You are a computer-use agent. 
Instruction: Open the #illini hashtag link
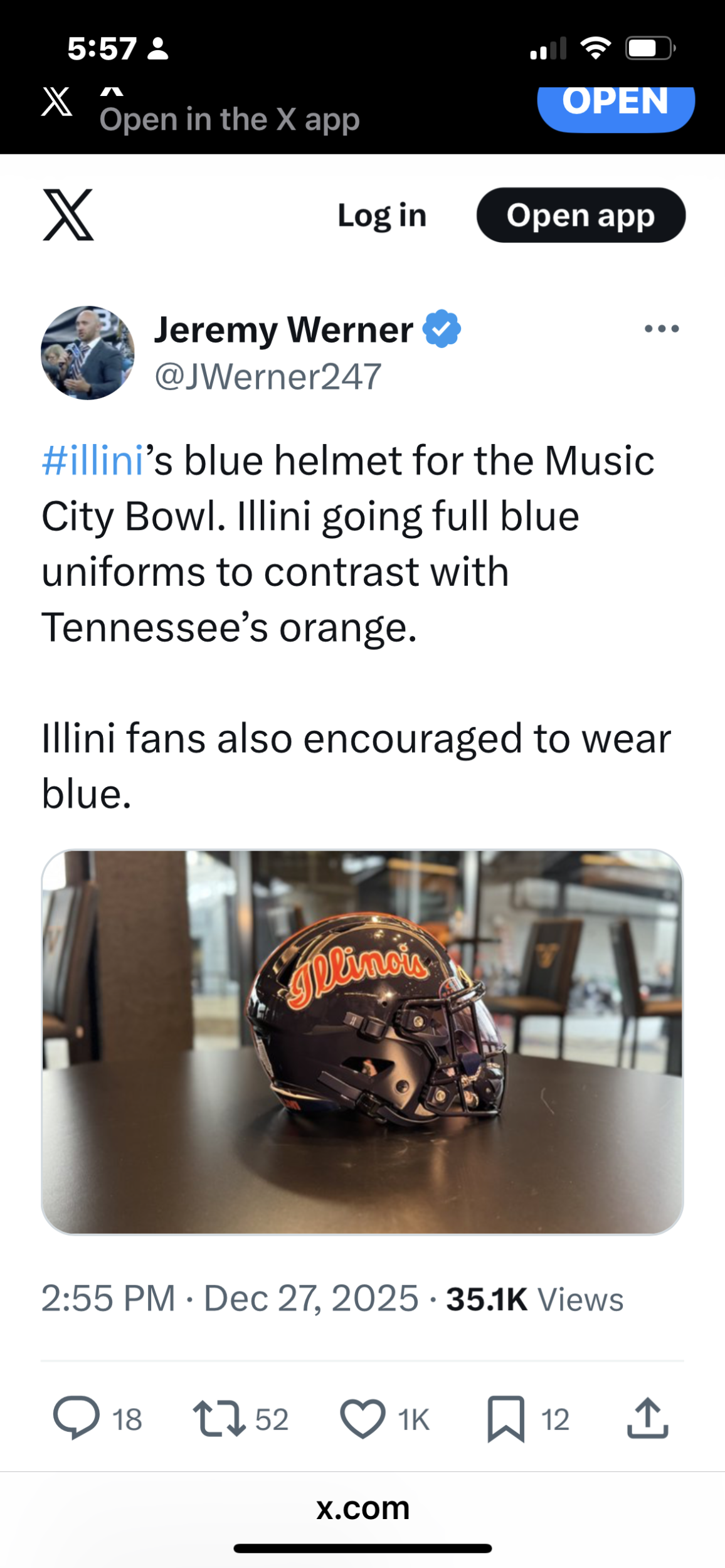coord(93,461)
